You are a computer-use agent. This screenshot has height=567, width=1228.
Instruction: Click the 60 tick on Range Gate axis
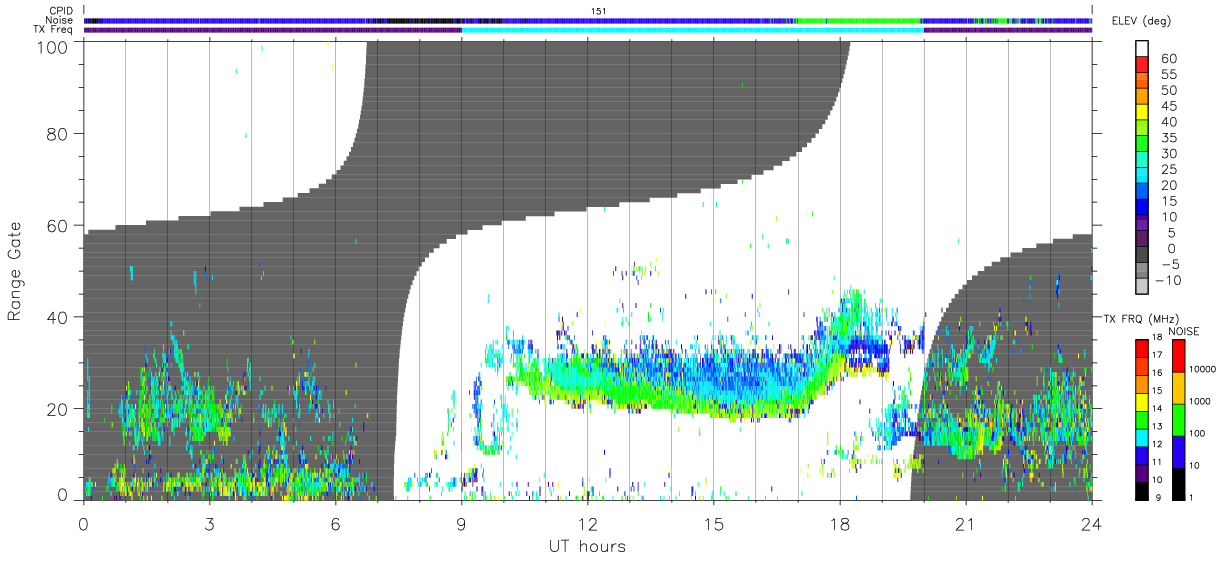pos(57,226)
